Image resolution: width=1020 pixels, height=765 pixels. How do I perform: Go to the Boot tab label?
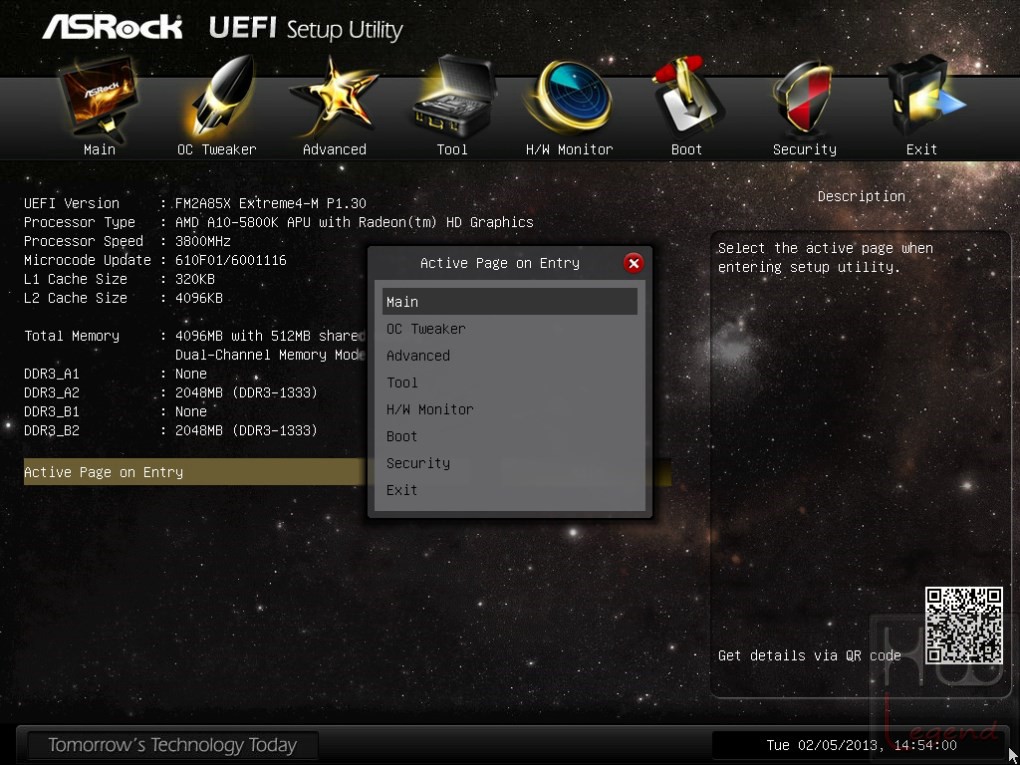pyautogui.click(x=687, y=150)
